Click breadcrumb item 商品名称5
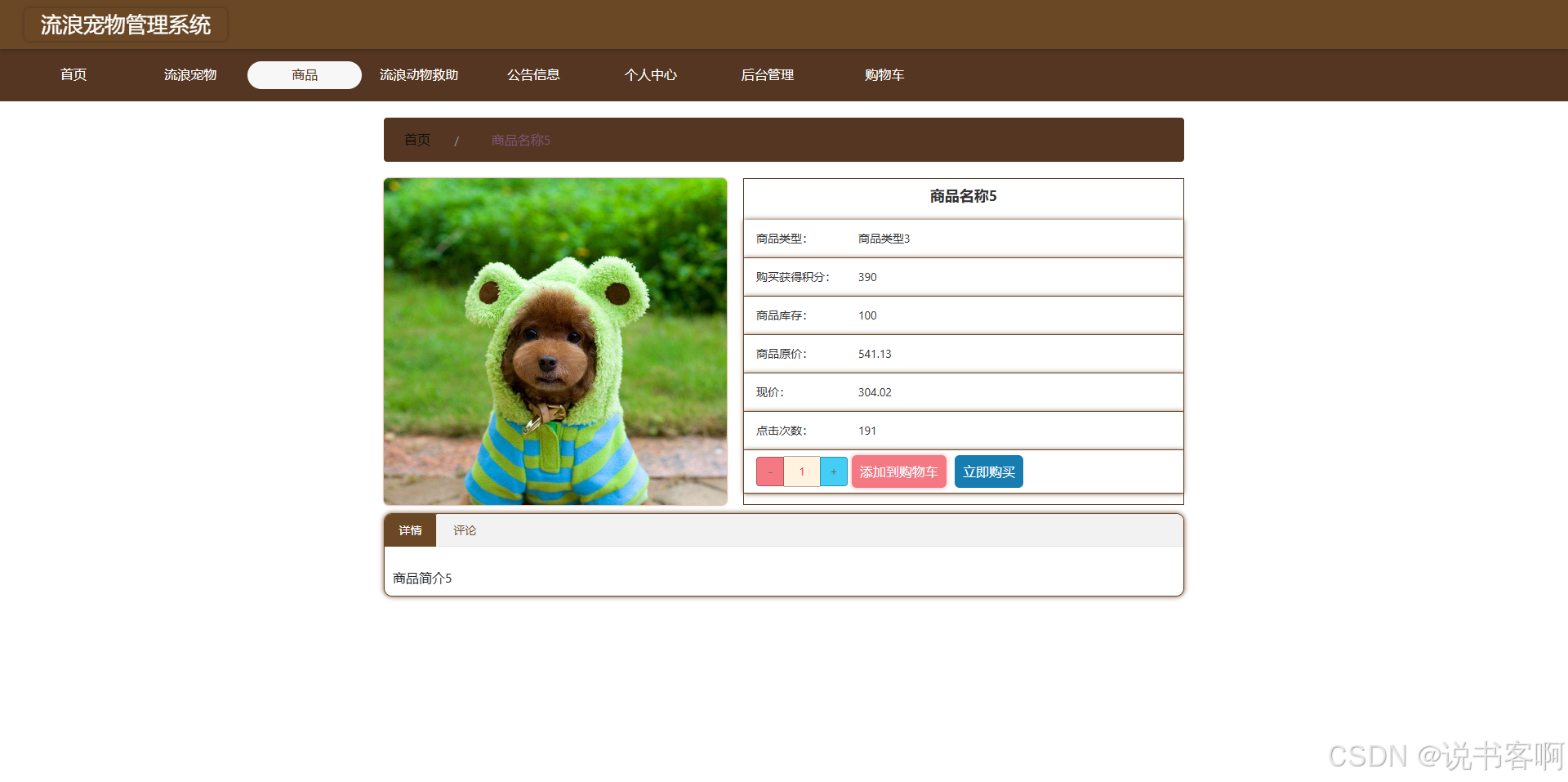The height and width of the screenshot is (782, 1568). tap(521, 140)
